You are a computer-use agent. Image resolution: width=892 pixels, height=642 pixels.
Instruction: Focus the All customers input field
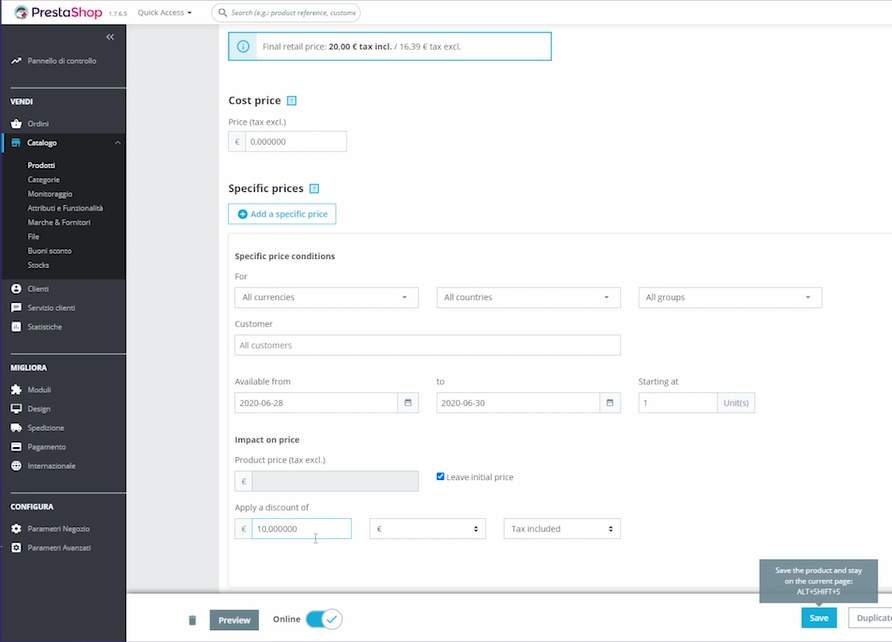tap(427, 345)
